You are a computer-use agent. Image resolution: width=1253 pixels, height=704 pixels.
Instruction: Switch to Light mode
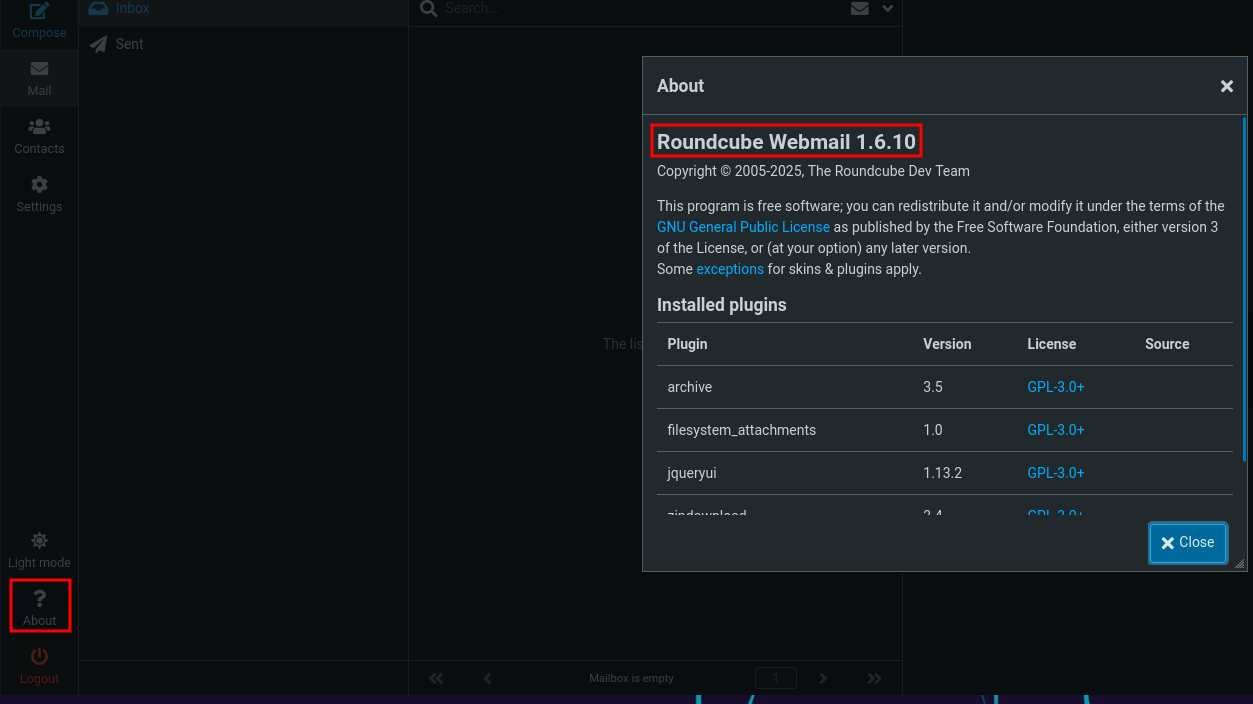(x=39, y=551)
